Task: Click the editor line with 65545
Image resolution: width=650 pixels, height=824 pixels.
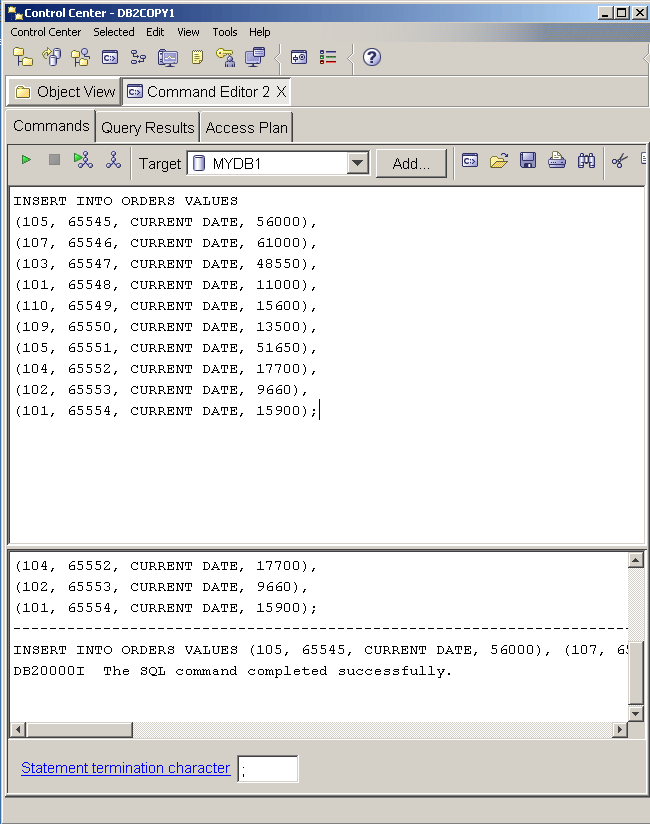Action: [x=166, y=222]
